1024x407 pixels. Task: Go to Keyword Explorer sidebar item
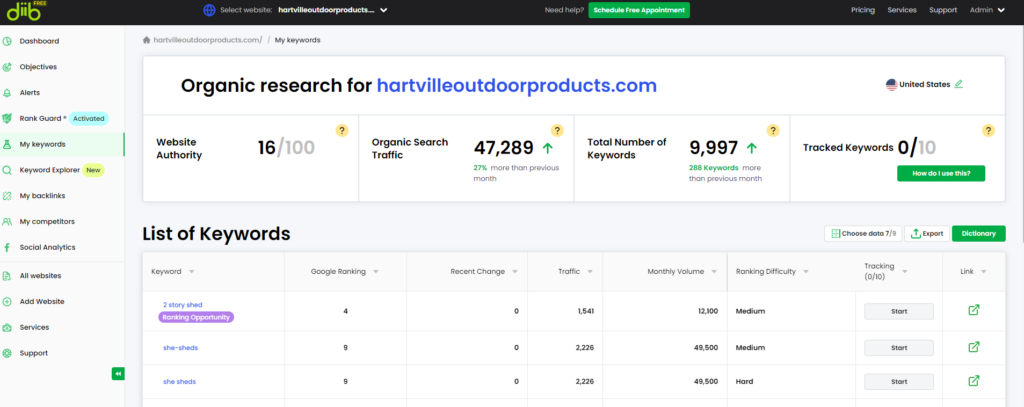[62, 170]
